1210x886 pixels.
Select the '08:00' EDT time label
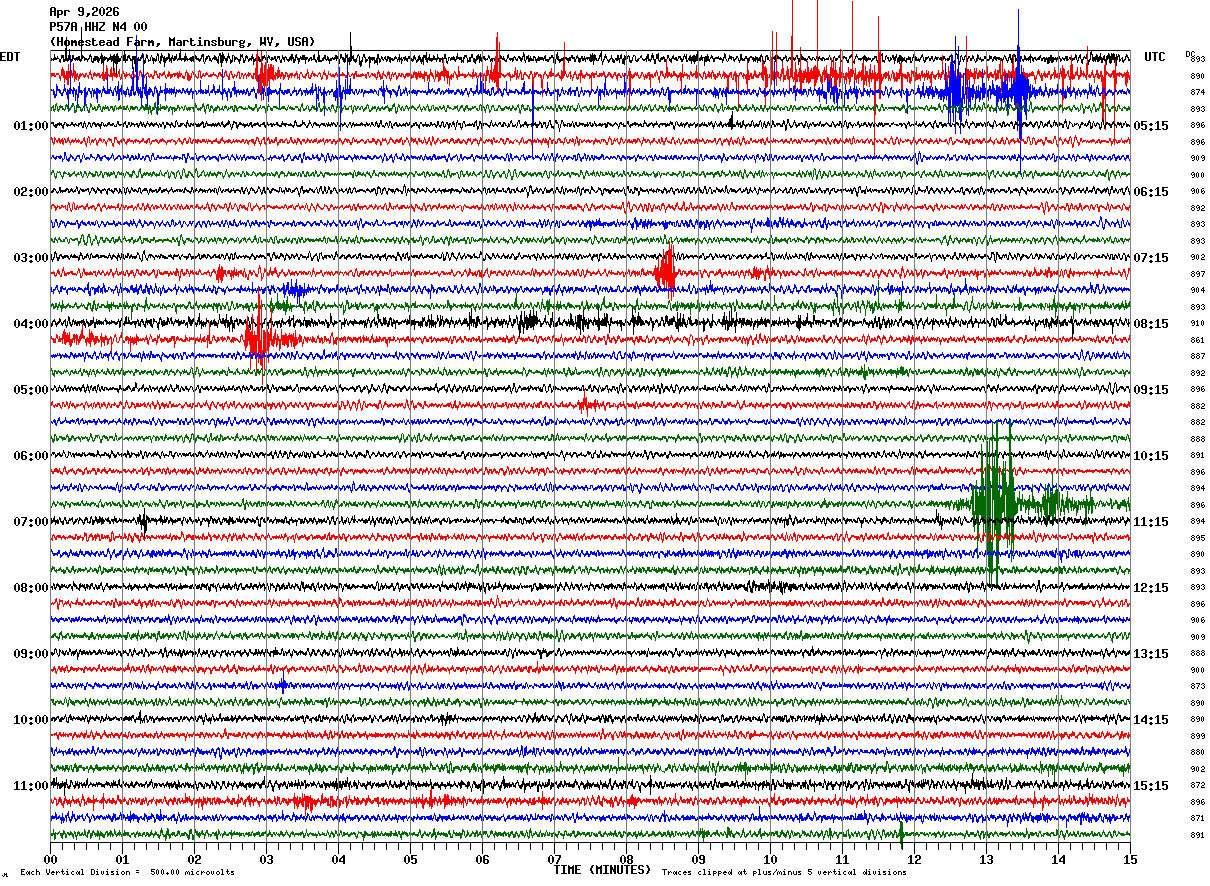tap(31, 588)
